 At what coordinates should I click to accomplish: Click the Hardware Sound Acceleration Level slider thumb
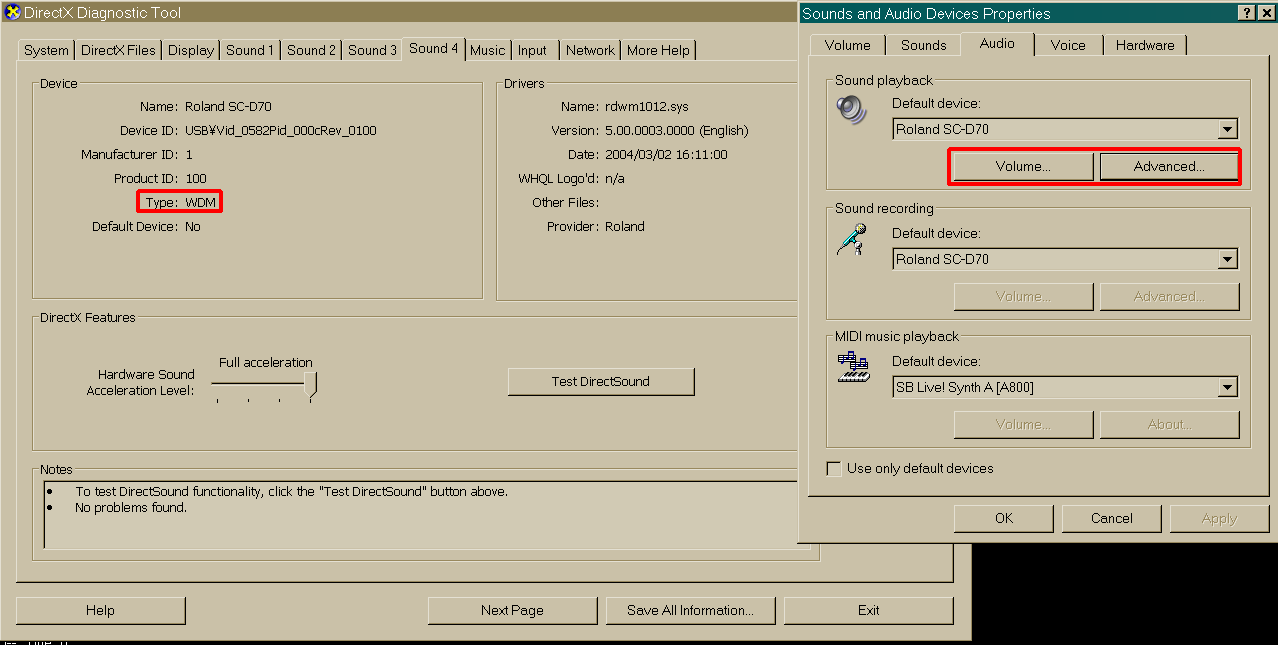pos(311,386)
